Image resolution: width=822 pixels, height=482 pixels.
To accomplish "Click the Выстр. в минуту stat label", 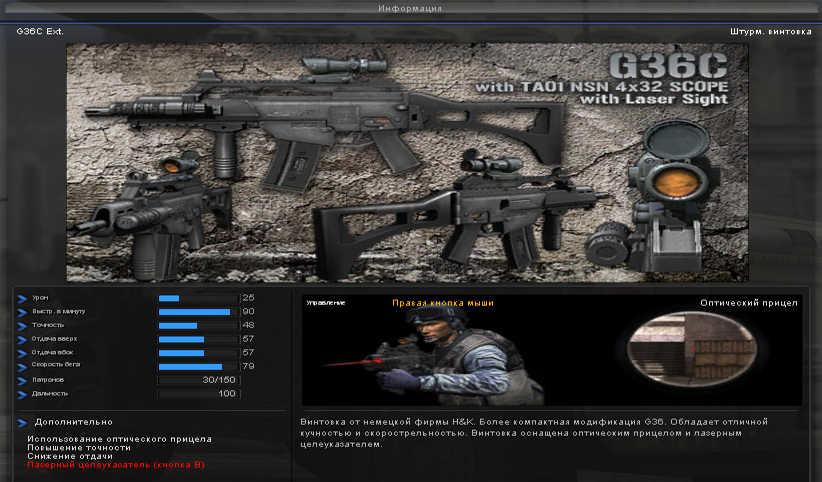I will coord(58,312).
